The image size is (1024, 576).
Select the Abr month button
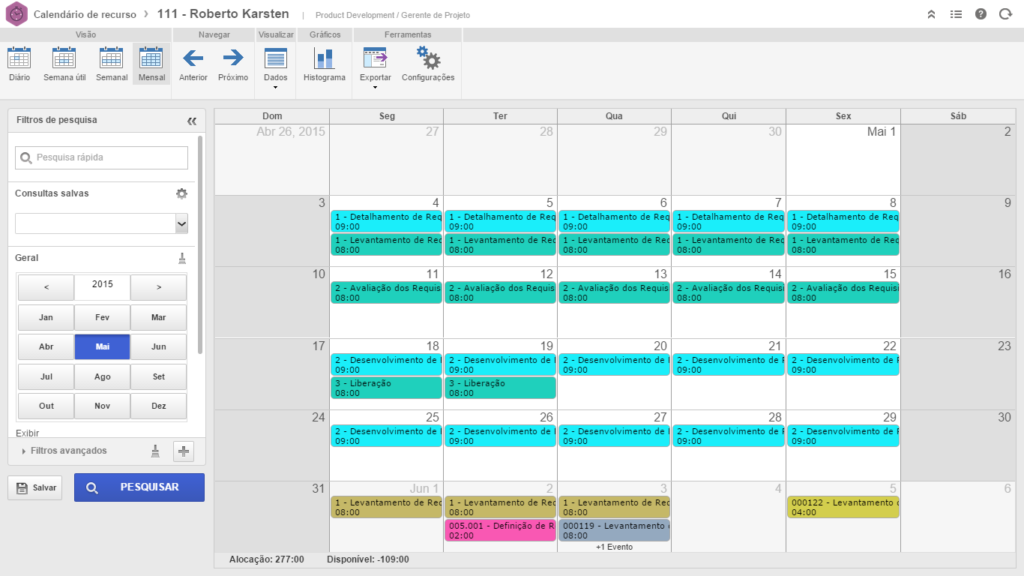click(46, 347)
